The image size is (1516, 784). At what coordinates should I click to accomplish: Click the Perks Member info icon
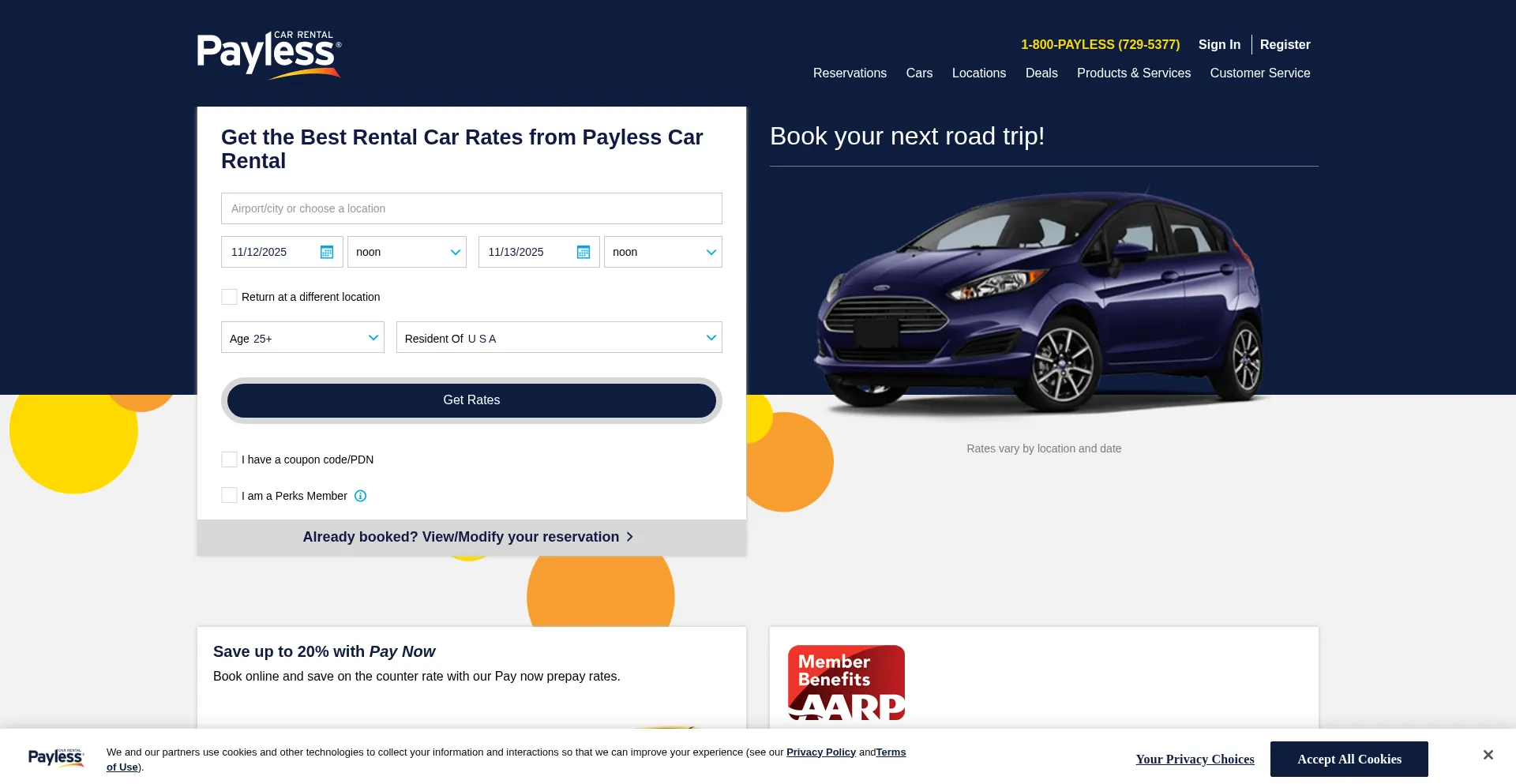[x=360, y=496]
